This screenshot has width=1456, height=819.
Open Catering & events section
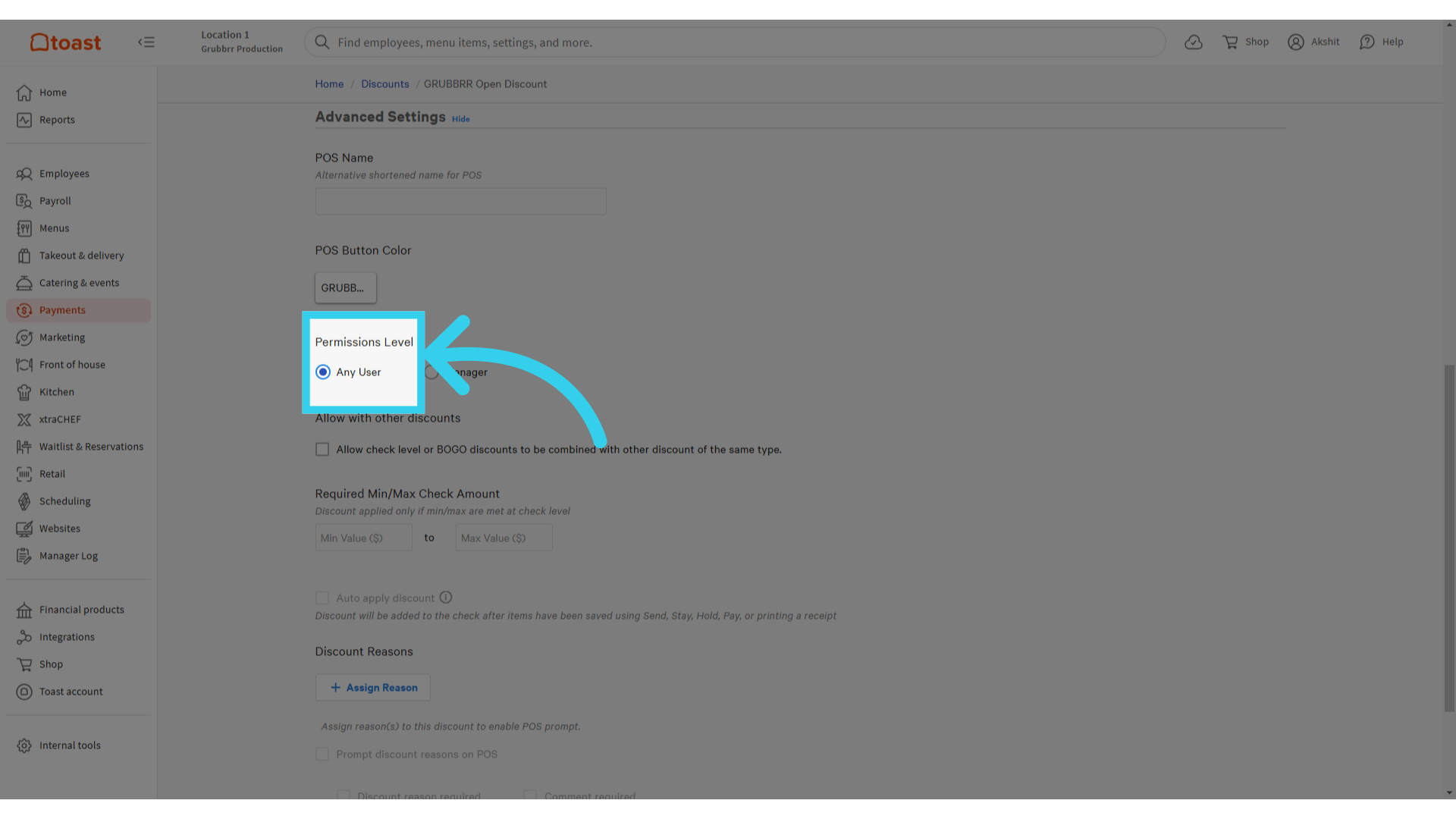click(78, 283)
